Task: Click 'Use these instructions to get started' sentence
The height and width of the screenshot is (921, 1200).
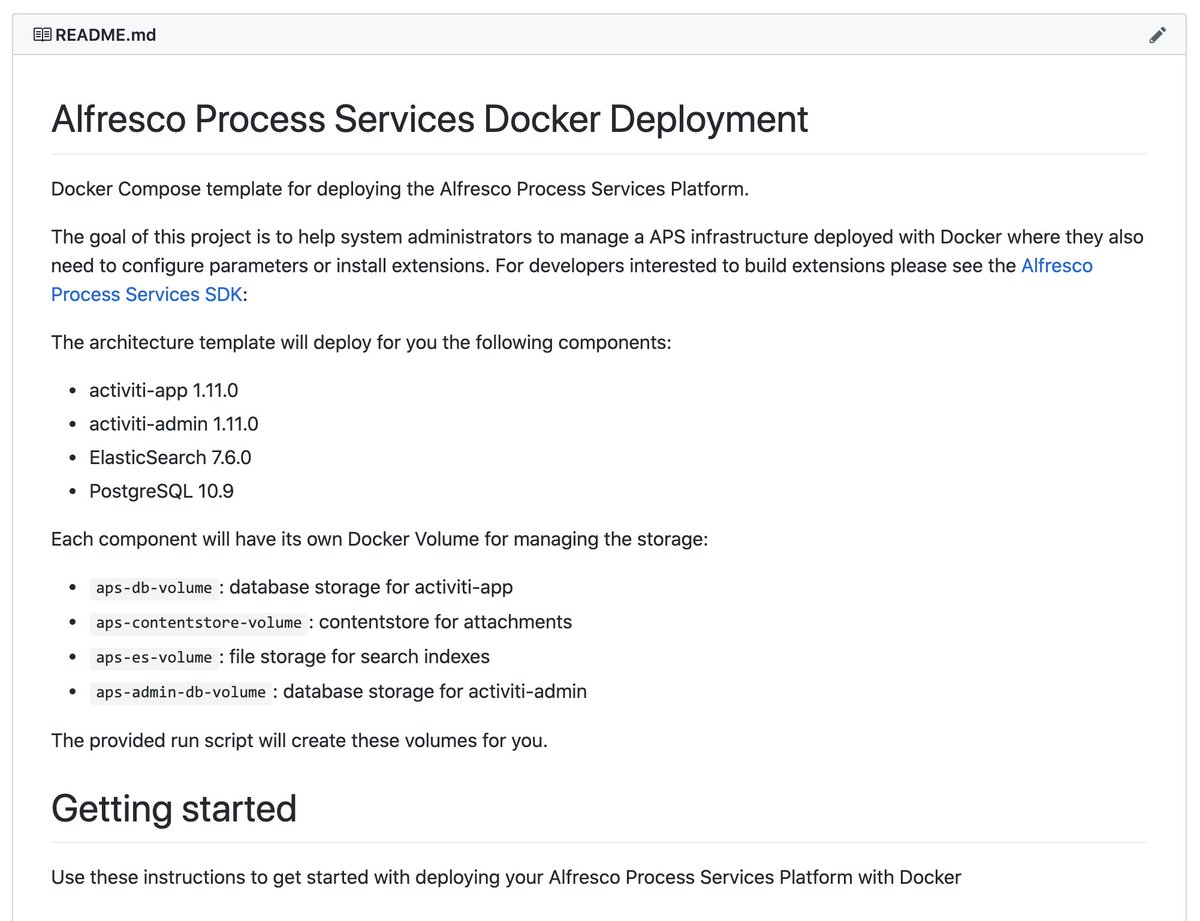Action: [x=506, y=877]
